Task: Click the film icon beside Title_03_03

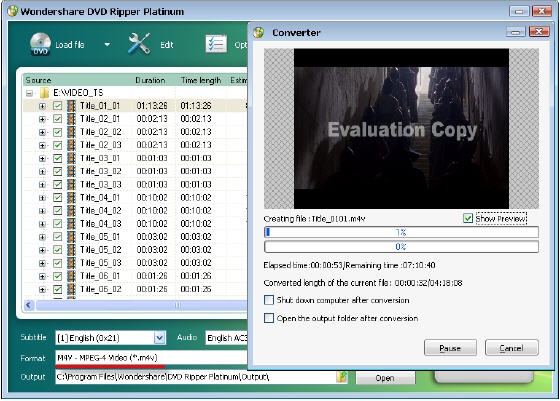Action: 71,185
